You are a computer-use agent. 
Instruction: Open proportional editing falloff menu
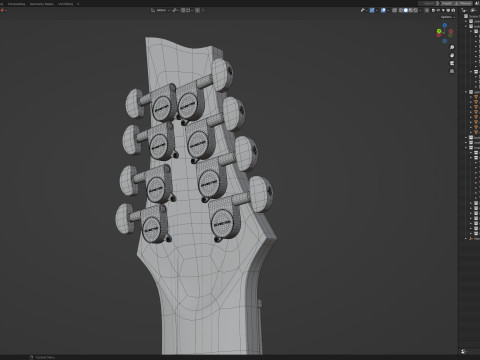(203, 10)
